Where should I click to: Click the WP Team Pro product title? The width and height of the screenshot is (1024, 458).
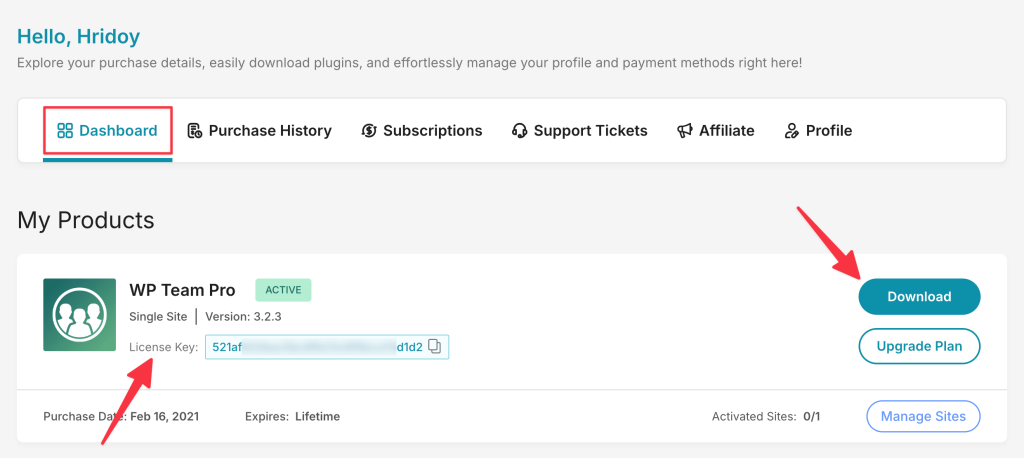[182, 290]
